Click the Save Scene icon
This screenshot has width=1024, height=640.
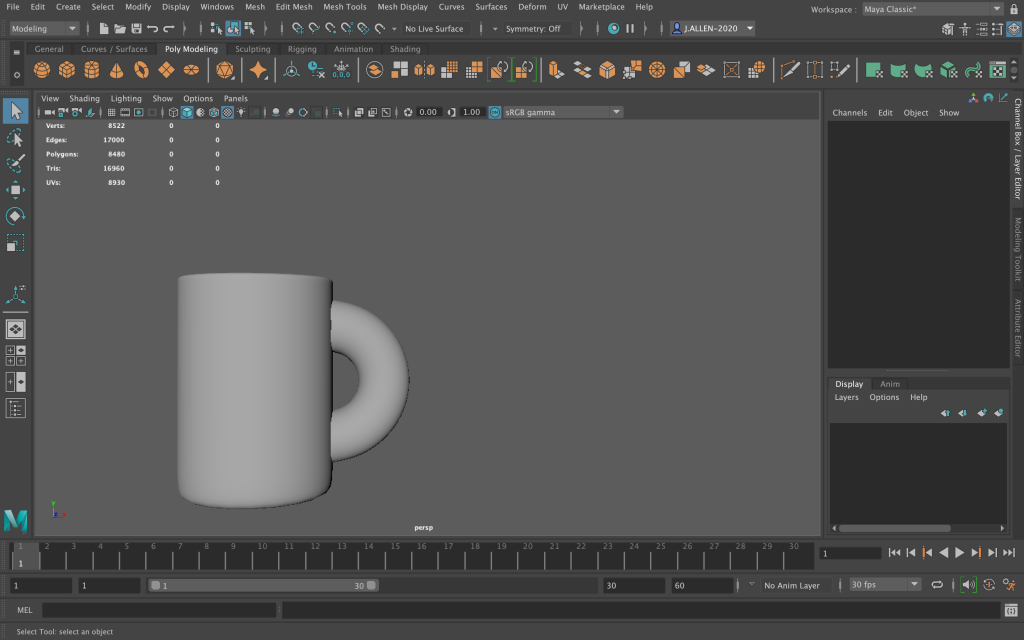click(x=136, y=29)
